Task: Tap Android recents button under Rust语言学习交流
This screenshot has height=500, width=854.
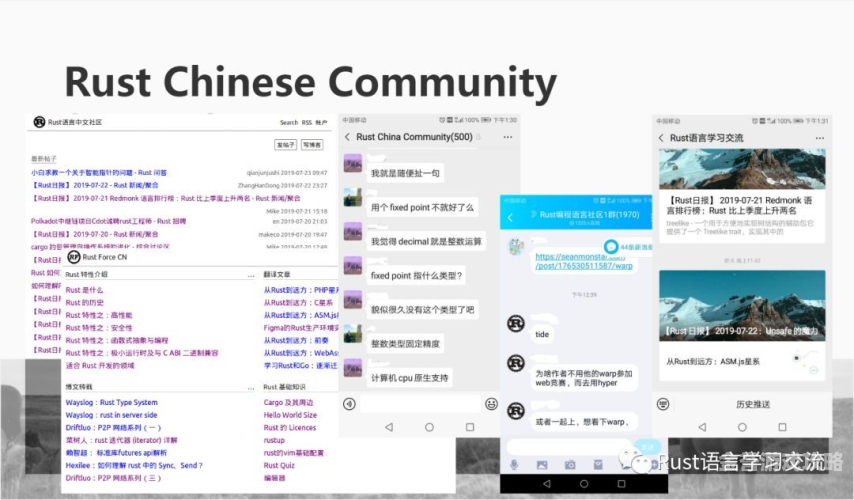Action: coord(782,427)
